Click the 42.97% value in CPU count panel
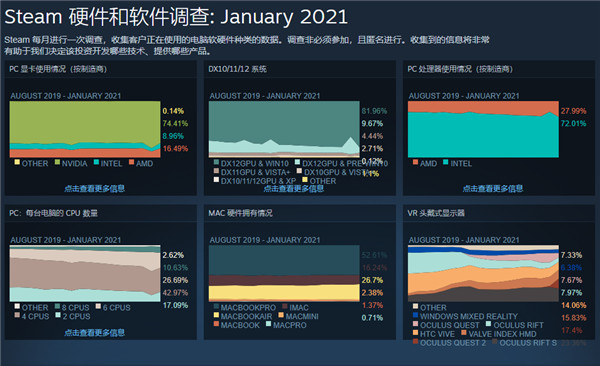This screenshot has height=366, width=600. 175,293
